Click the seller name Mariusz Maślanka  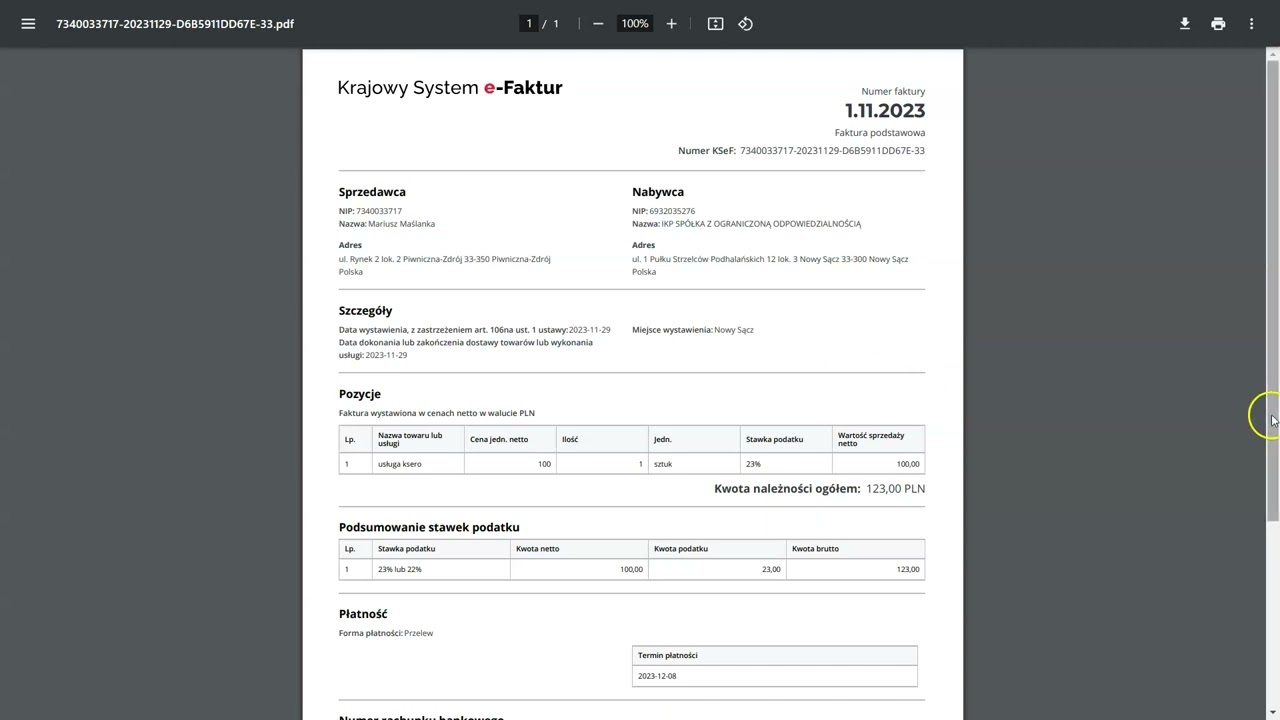pos(401,224)
